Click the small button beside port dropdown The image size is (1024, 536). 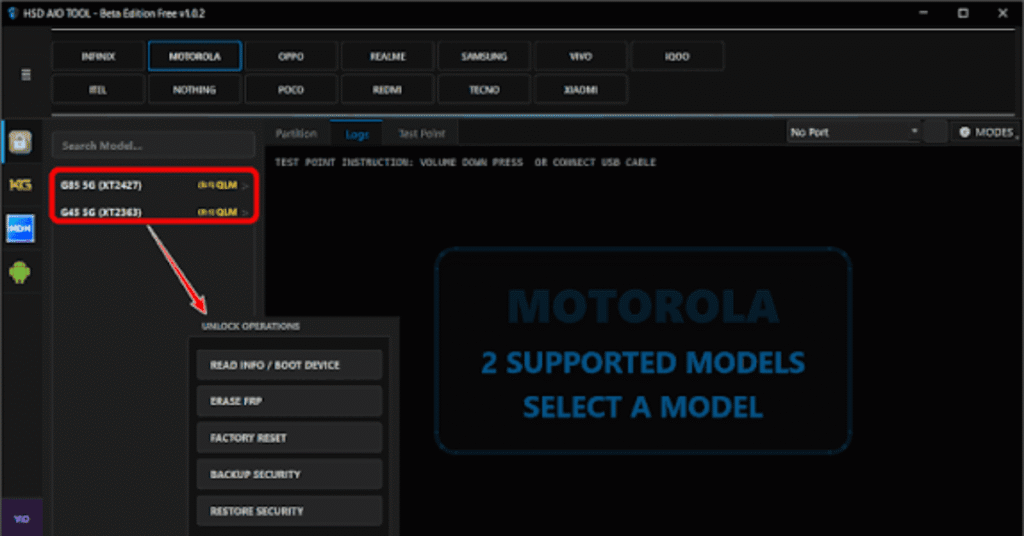click(x=935, y=132)
